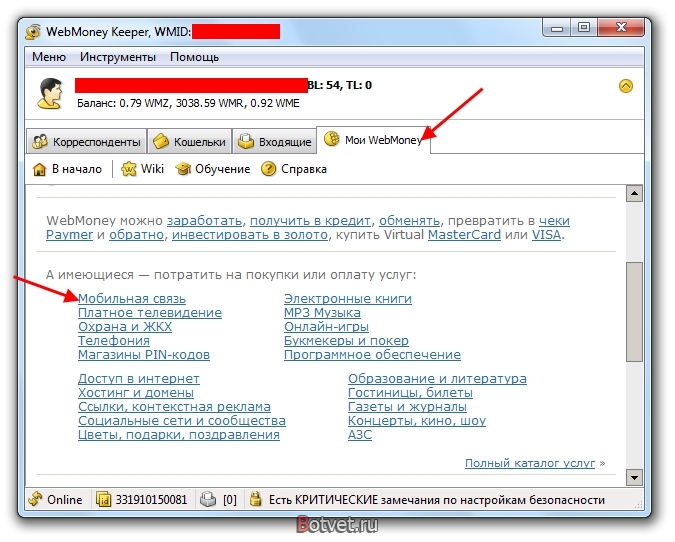The width and height of the screenshot is (675, 542).
Task: Open Обучение from the toolbar
Action: click(223, 169)
